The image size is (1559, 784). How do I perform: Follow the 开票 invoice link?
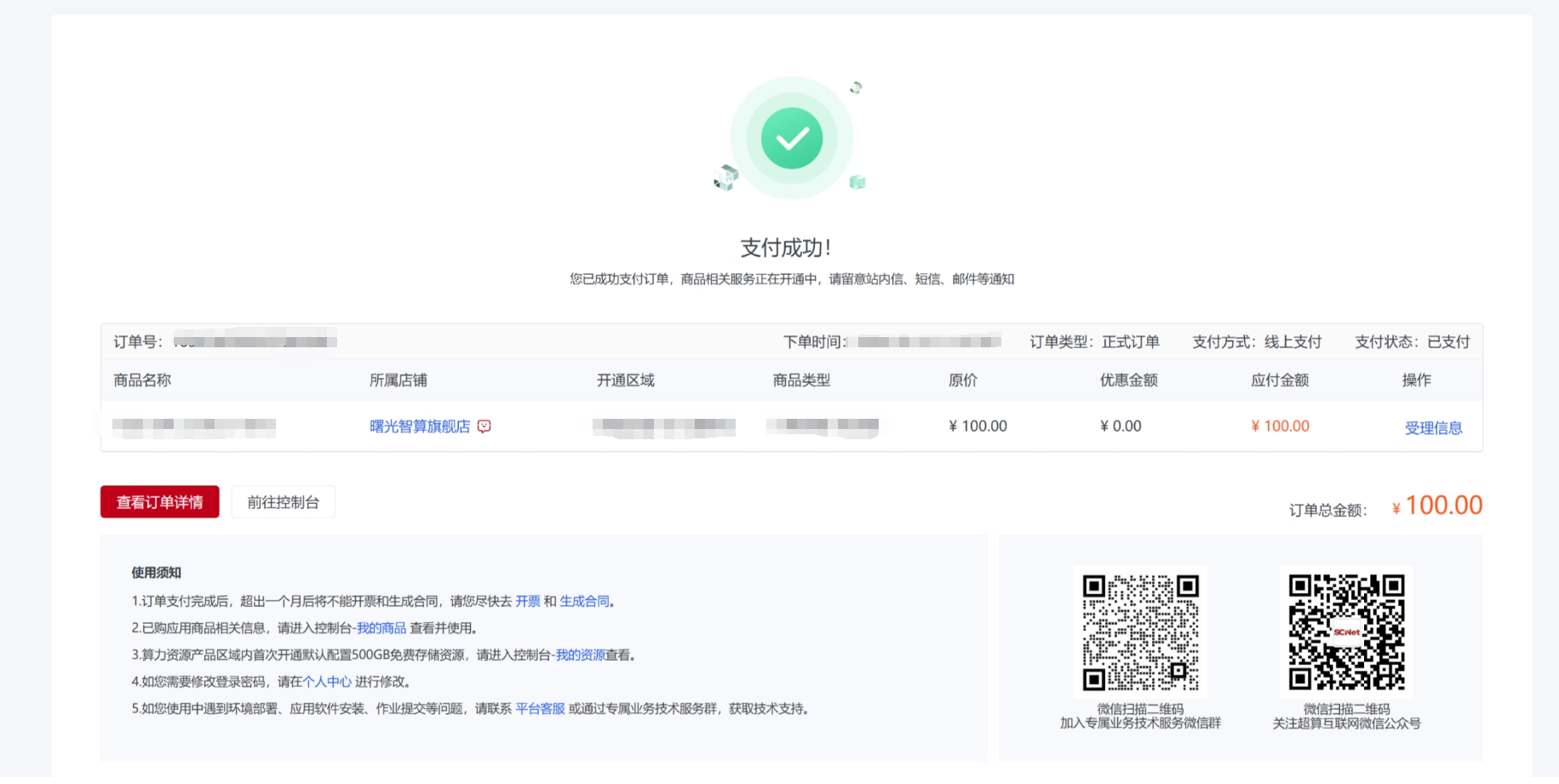click(528, 601)
